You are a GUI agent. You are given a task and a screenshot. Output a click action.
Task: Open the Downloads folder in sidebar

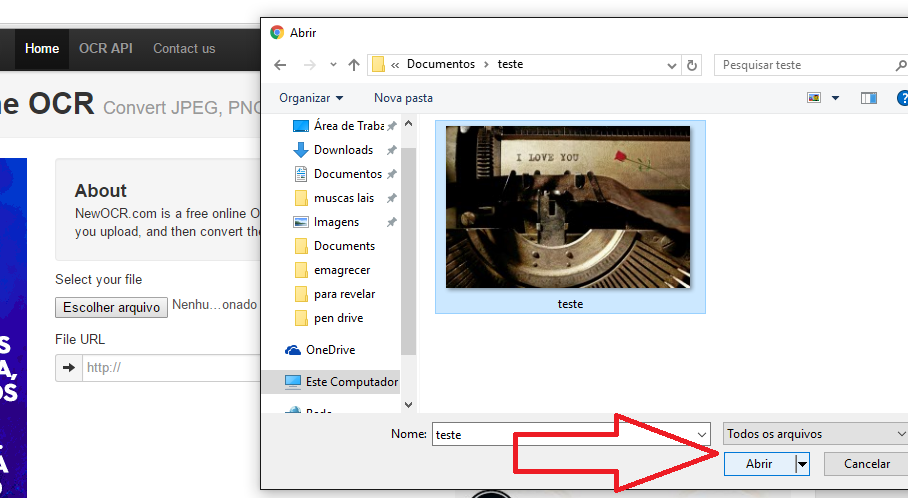(343, 150)
